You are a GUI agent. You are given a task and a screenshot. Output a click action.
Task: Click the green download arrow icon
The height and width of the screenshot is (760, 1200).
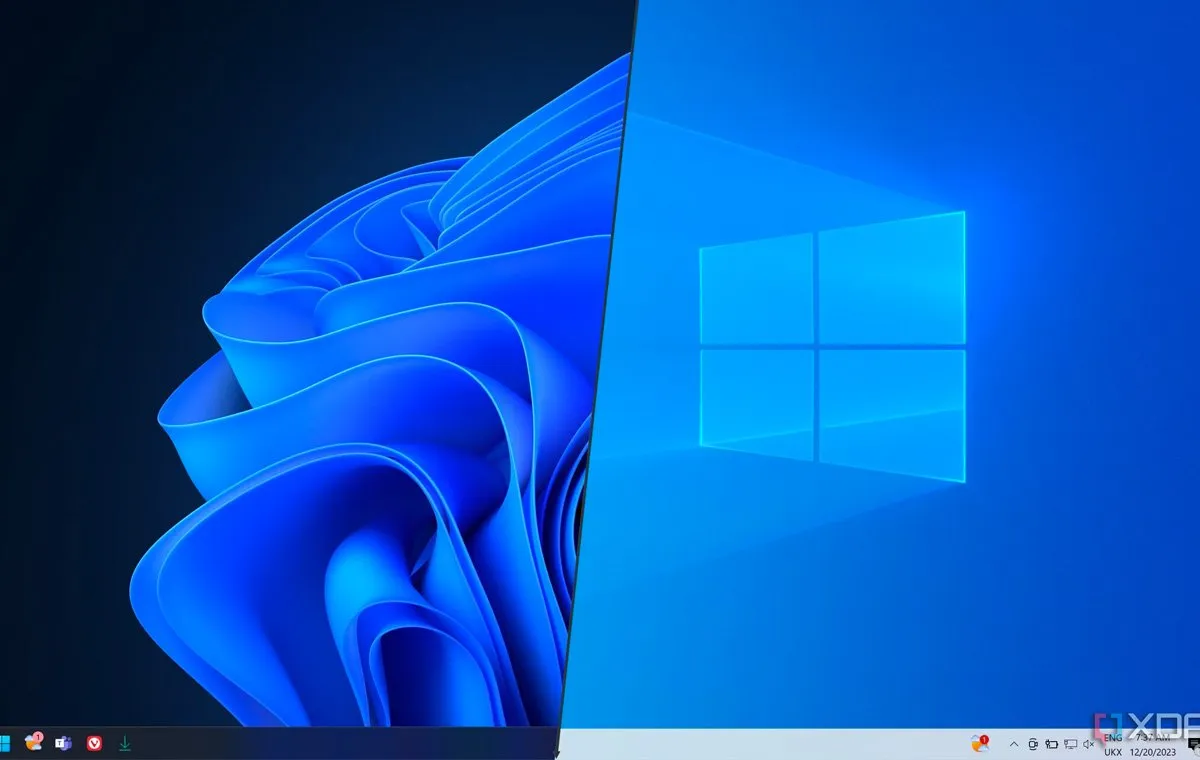point(125,743)
